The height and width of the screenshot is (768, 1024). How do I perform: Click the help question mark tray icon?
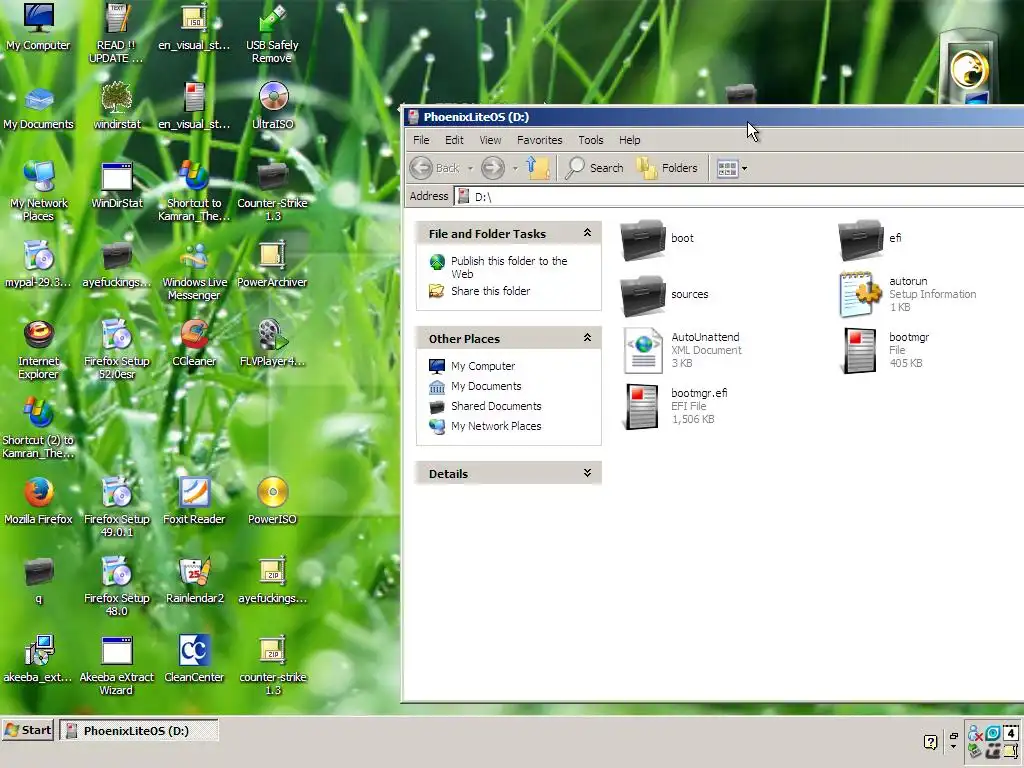pos(931,742)
